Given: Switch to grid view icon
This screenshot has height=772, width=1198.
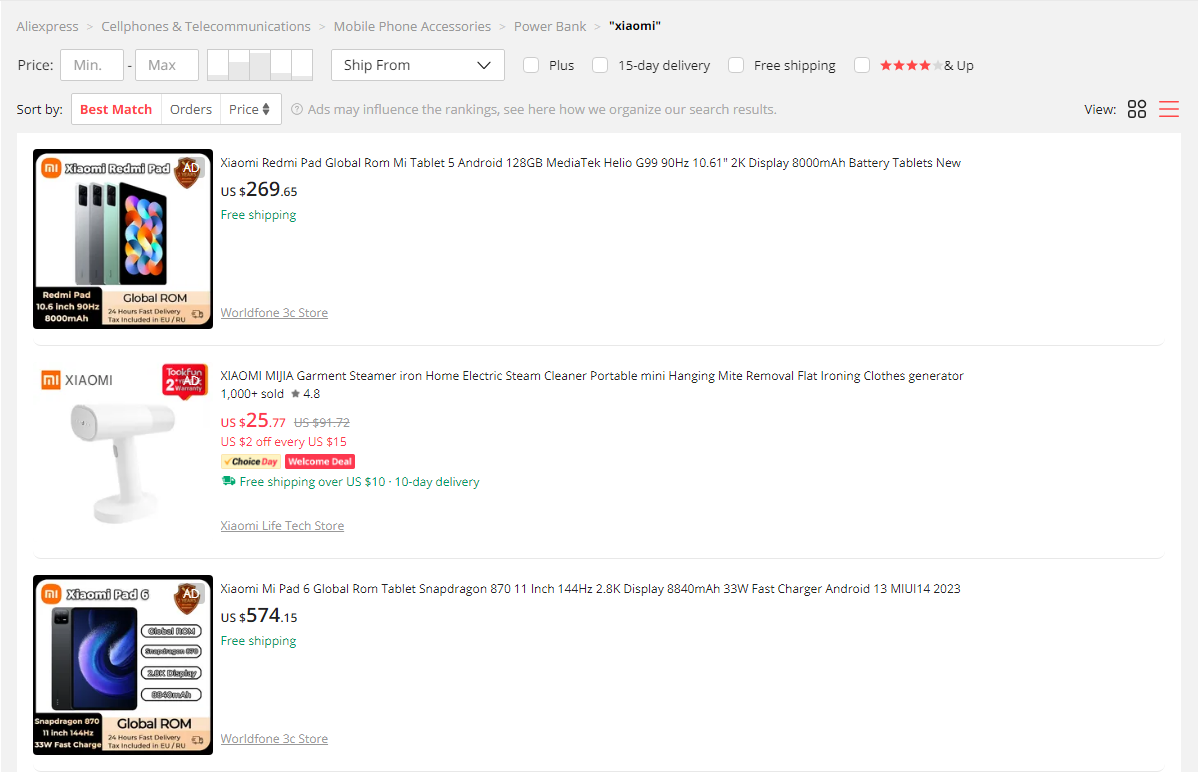Looking at the screenshot, I should pos(1137,109).
